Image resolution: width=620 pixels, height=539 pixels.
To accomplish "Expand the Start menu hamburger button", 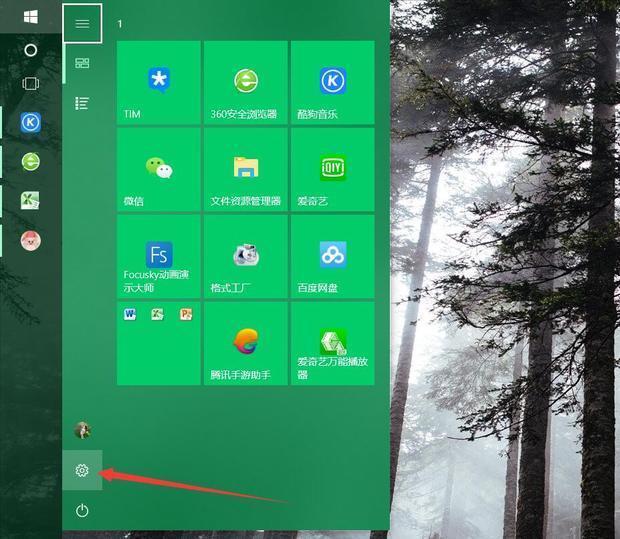I will pyautogui.click(x=82, y=23).
